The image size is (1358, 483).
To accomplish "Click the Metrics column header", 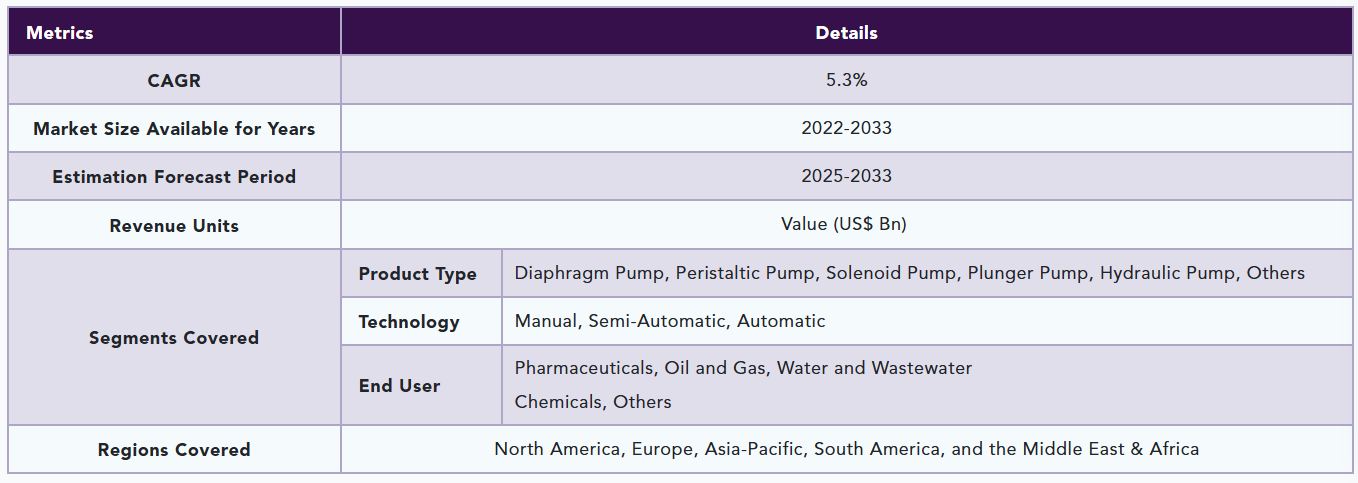I will [60, 33].
